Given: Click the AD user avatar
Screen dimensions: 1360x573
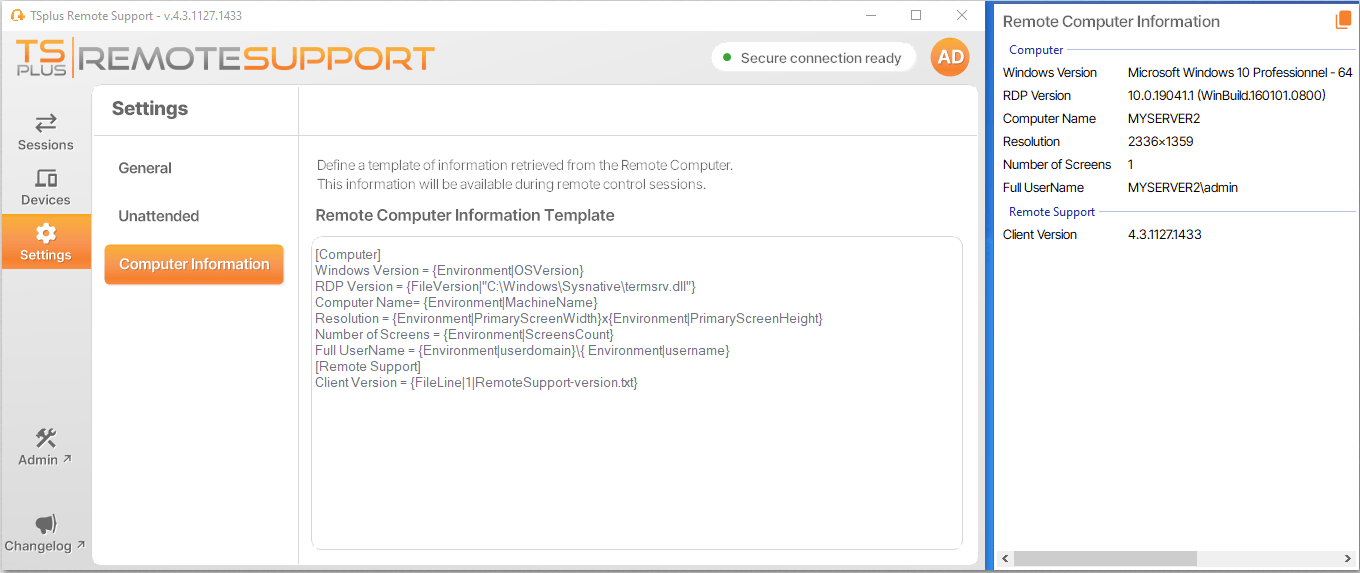Looking at the screenshot, I should click(x=950, y=57).
